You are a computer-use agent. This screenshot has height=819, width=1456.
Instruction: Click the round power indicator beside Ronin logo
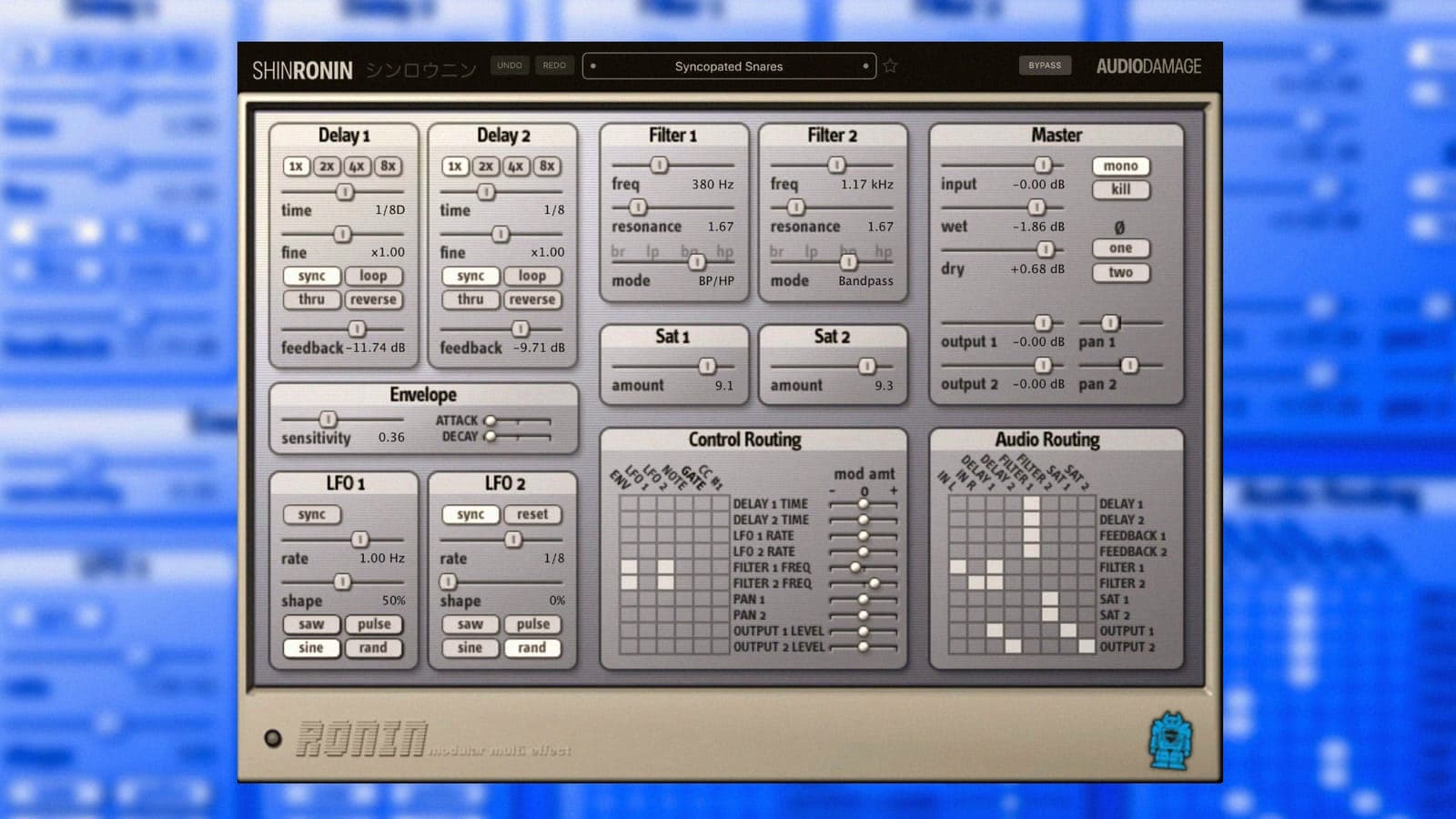coord(272,738)
